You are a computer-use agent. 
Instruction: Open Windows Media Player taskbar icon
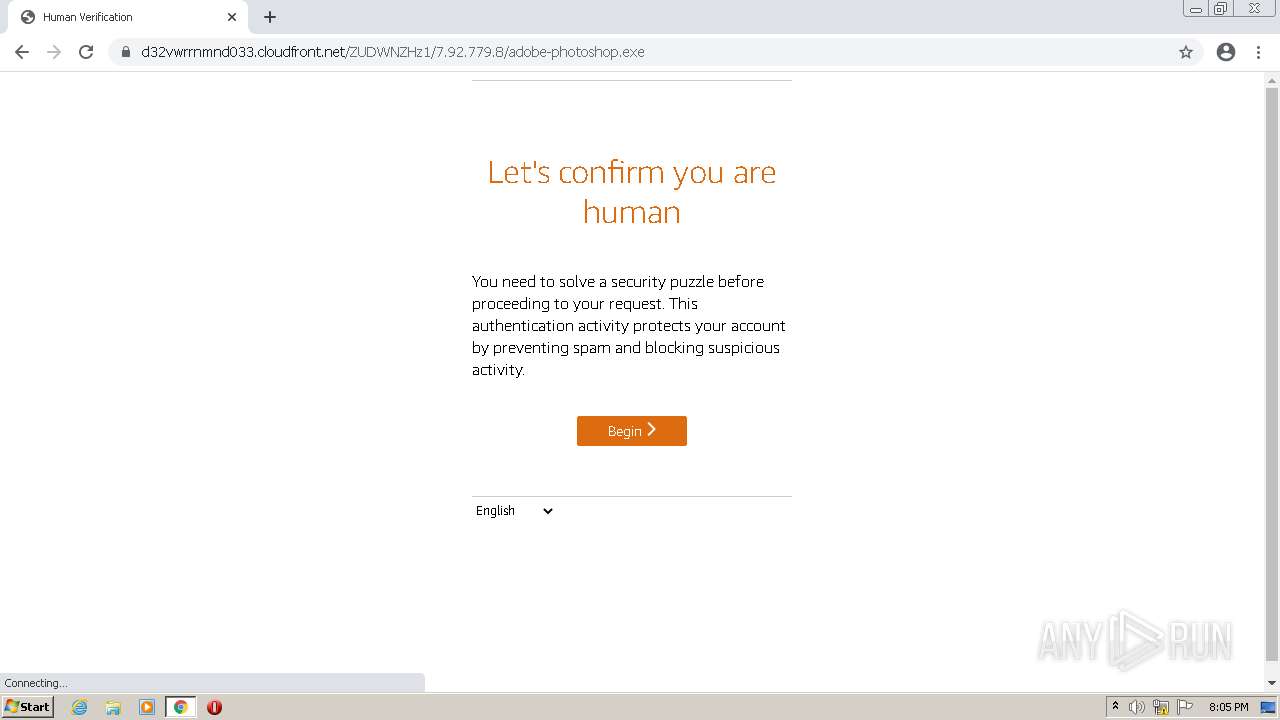click(147, 707)
